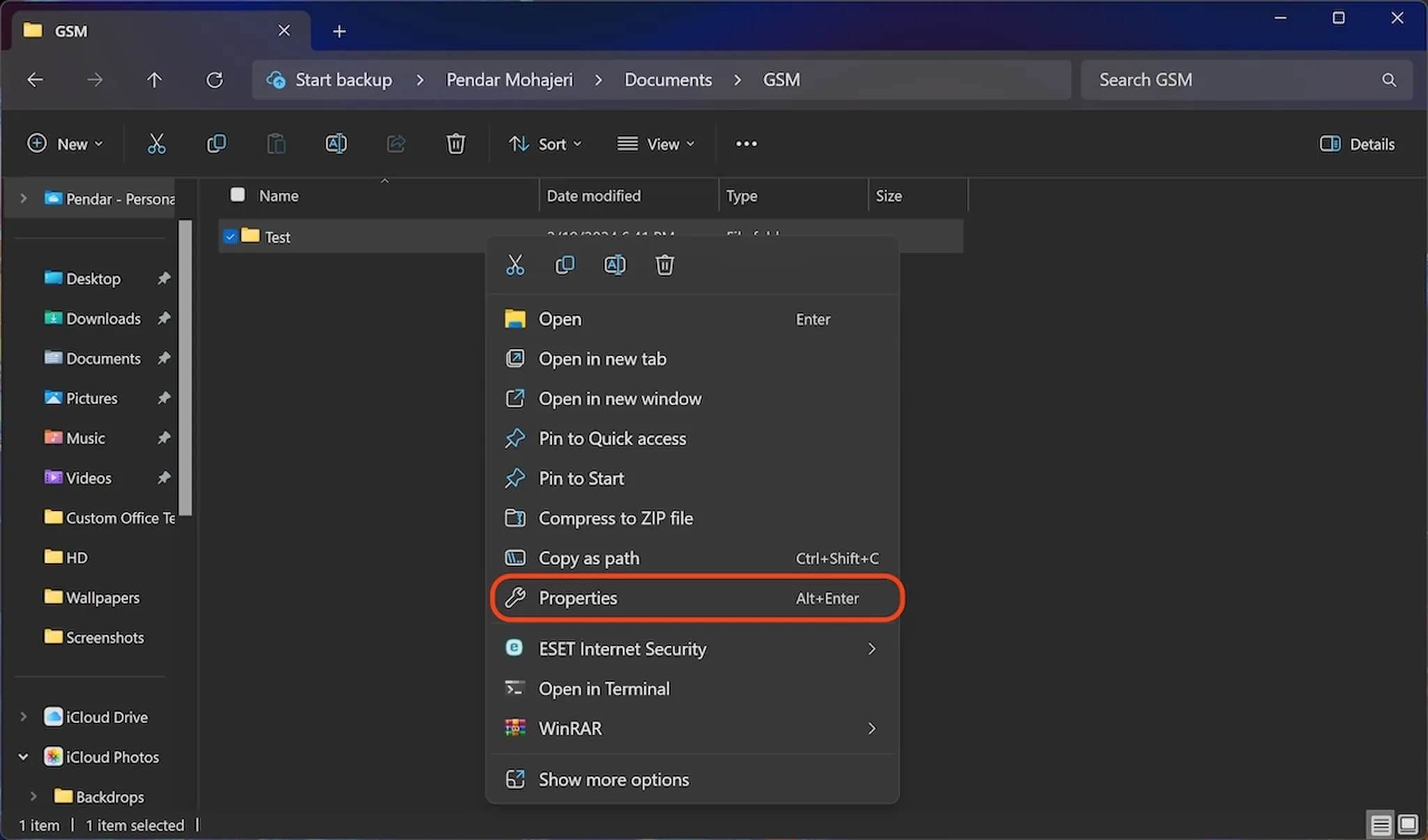This screenshot has width=1428, height=840.
Task: Choose Compress to ZIP file
Action: 615,519
